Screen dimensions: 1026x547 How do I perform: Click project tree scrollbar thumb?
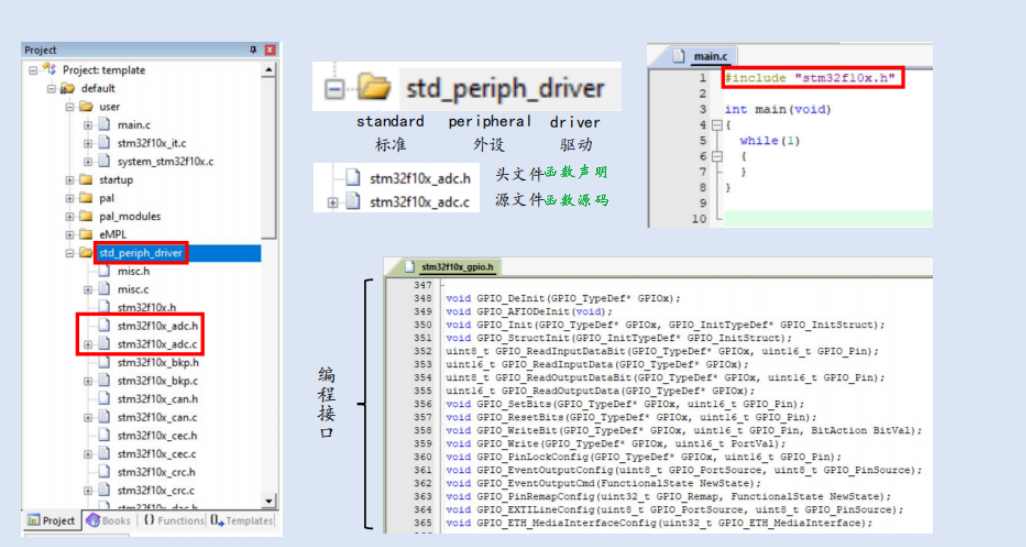tap(269, 159)
